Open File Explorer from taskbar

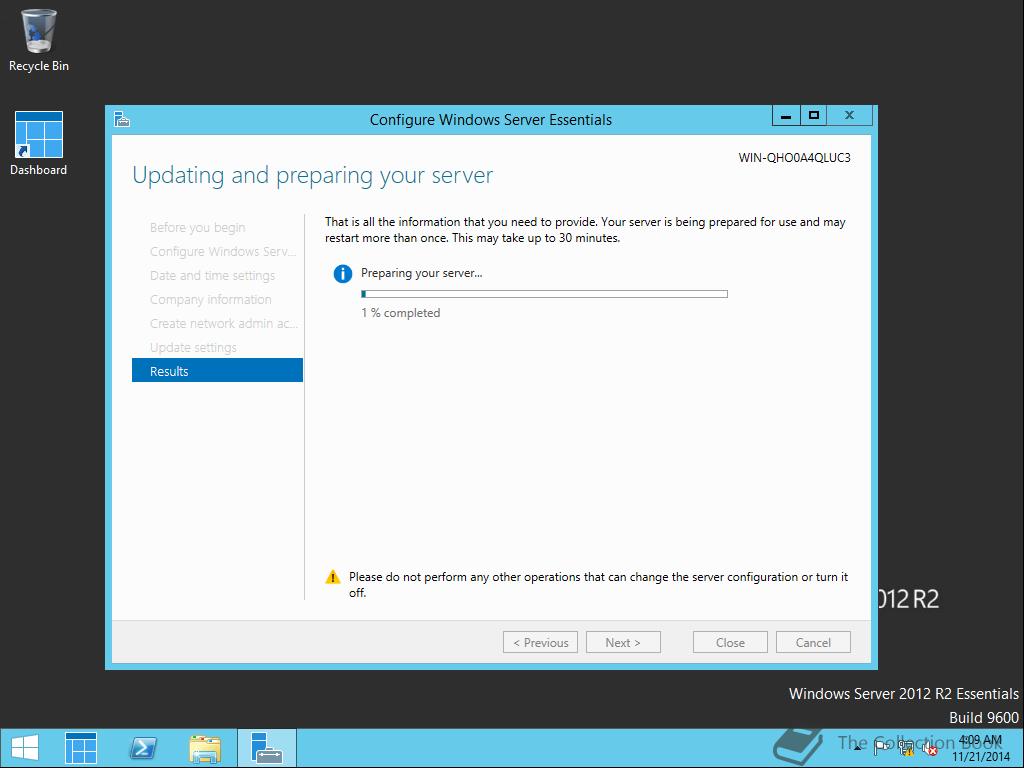pyautogui.click(x=204, y=748)
